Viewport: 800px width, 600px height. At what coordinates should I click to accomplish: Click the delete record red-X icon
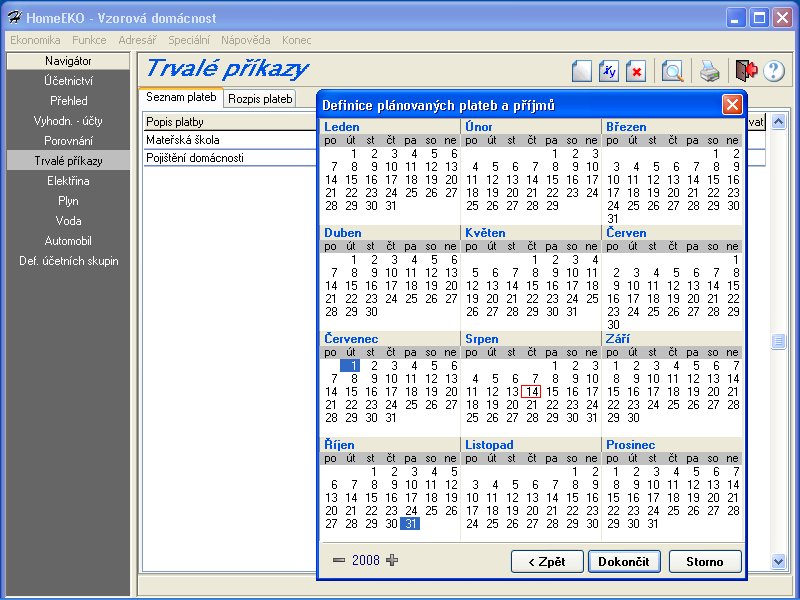click(636, 71)
